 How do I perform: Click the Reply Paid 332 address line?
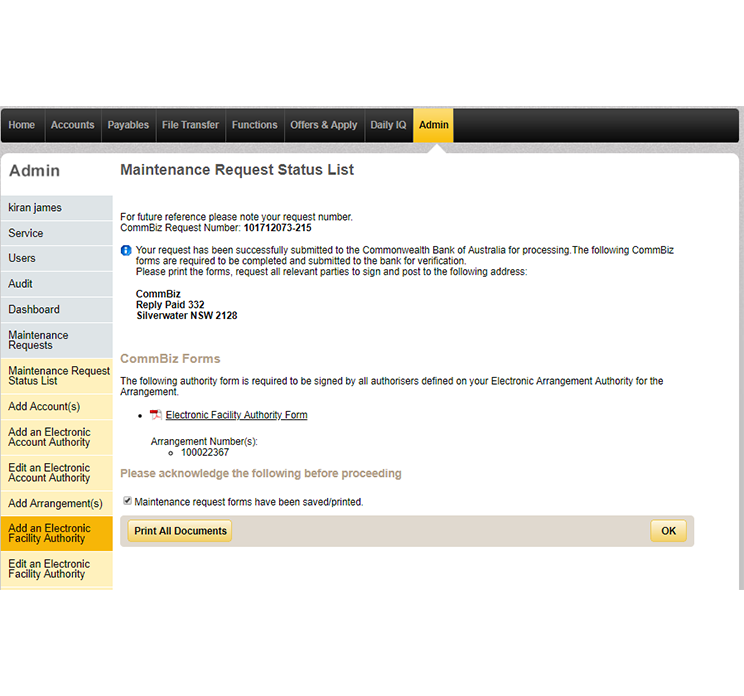(170, 305)
